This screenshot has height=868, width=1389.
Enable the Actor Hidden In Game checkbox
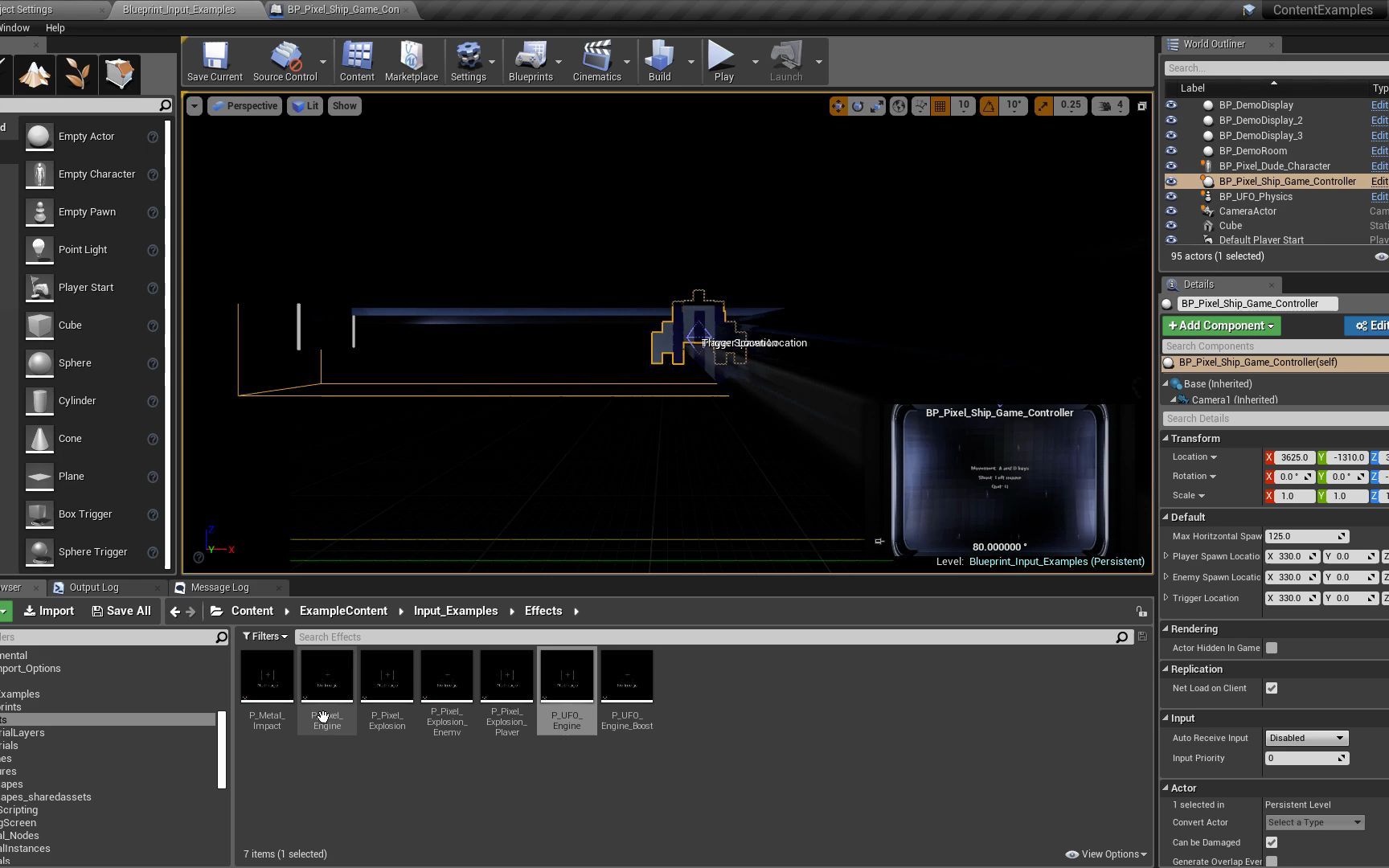coord(1272,649)
